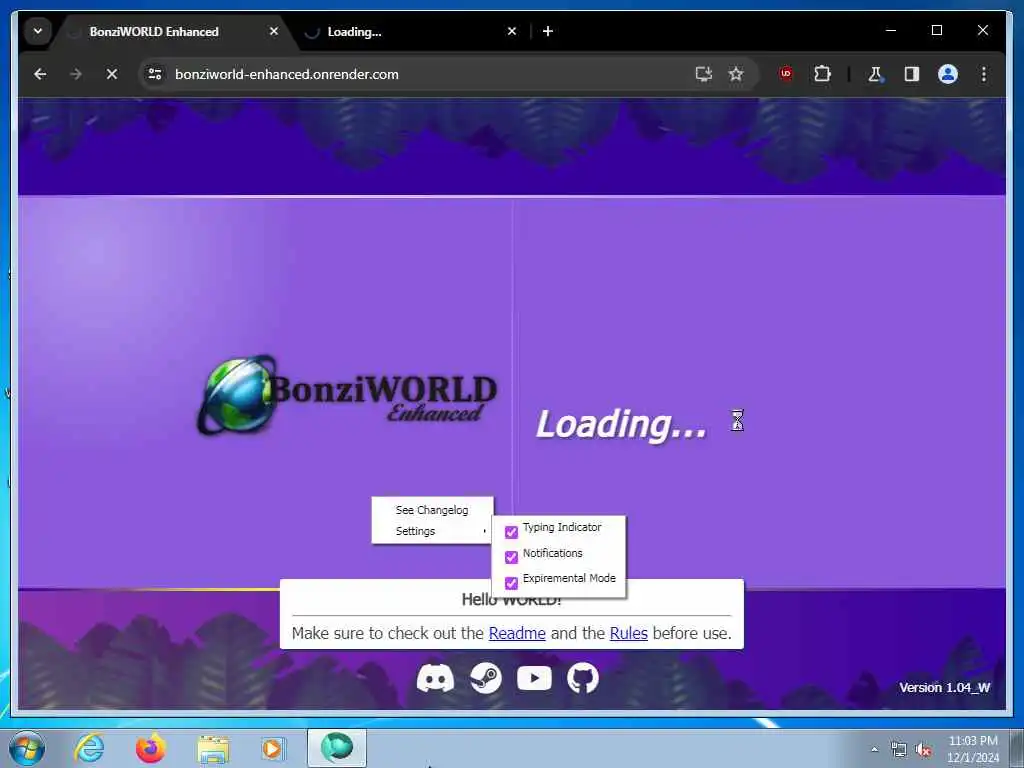Viewport: 1024px width, 768px height.
Task: Click Show desktop strip
Action: pyautogui.click(x=1017, y=748)
